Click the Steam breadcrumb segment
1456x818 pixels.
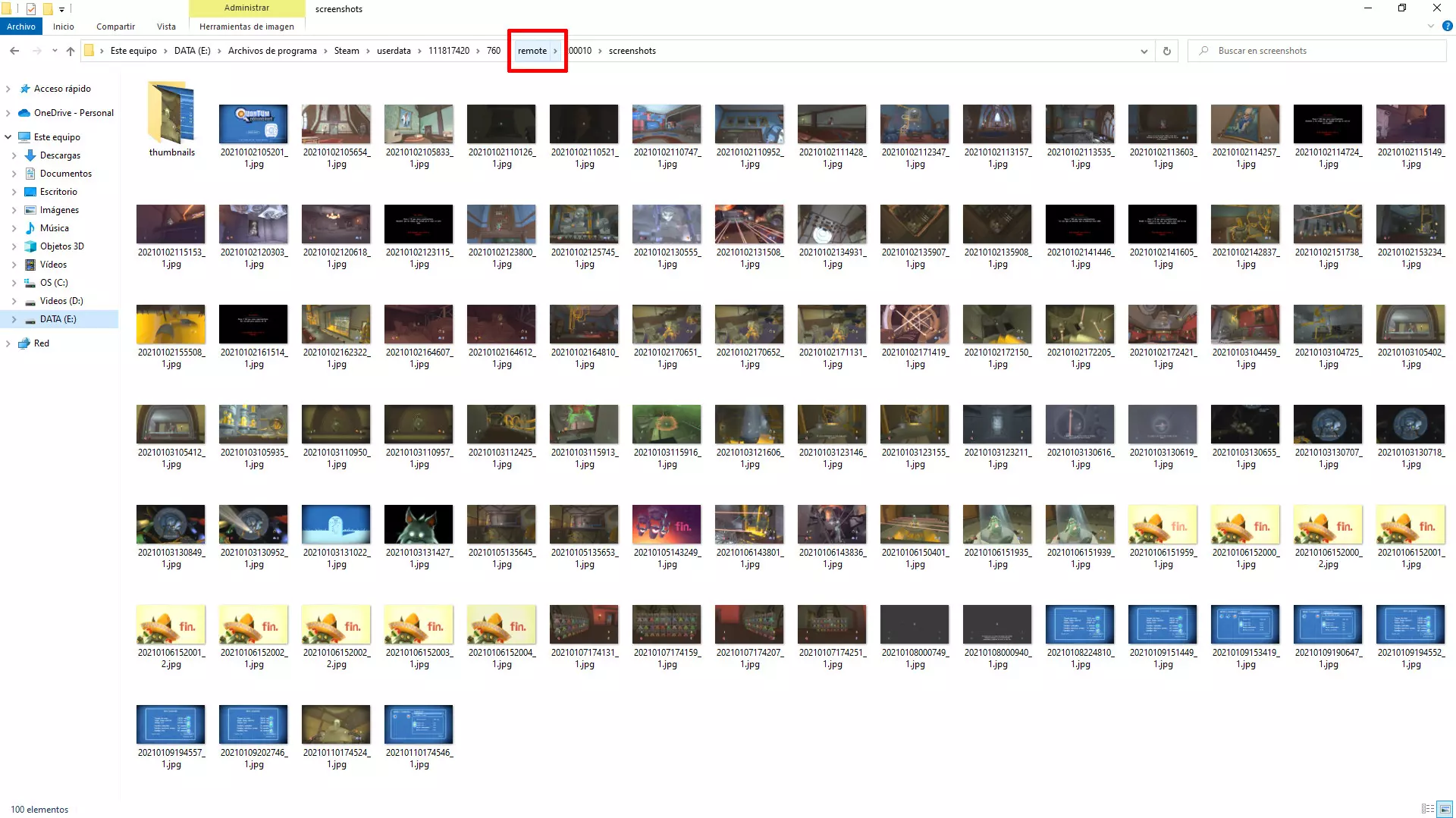pyautogui.click(x=347, y=51)
